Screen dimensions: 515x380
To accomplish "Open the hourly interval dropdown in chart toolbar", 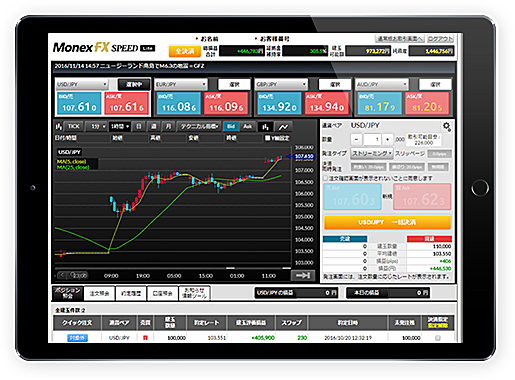I will [120, 127].
